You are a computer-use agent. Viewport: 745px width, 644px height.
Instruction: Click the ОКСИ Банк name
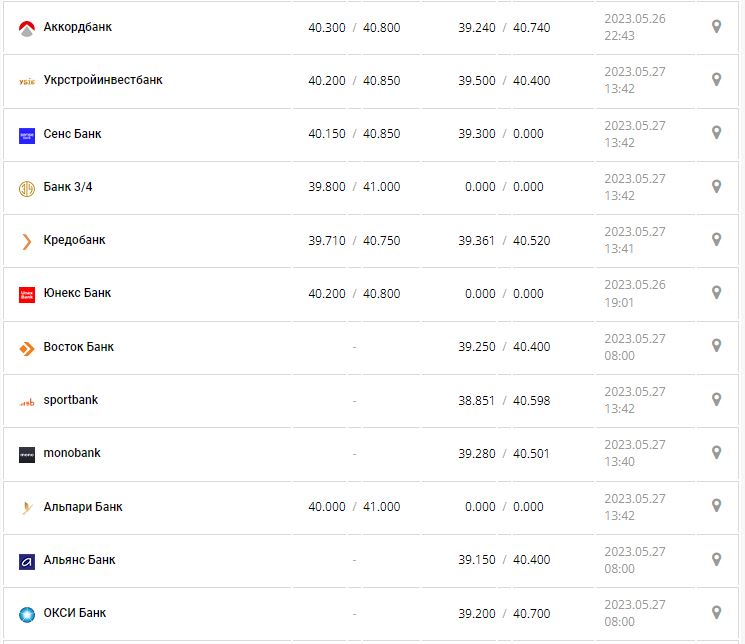pyautogui.click(x=75, y=613)
